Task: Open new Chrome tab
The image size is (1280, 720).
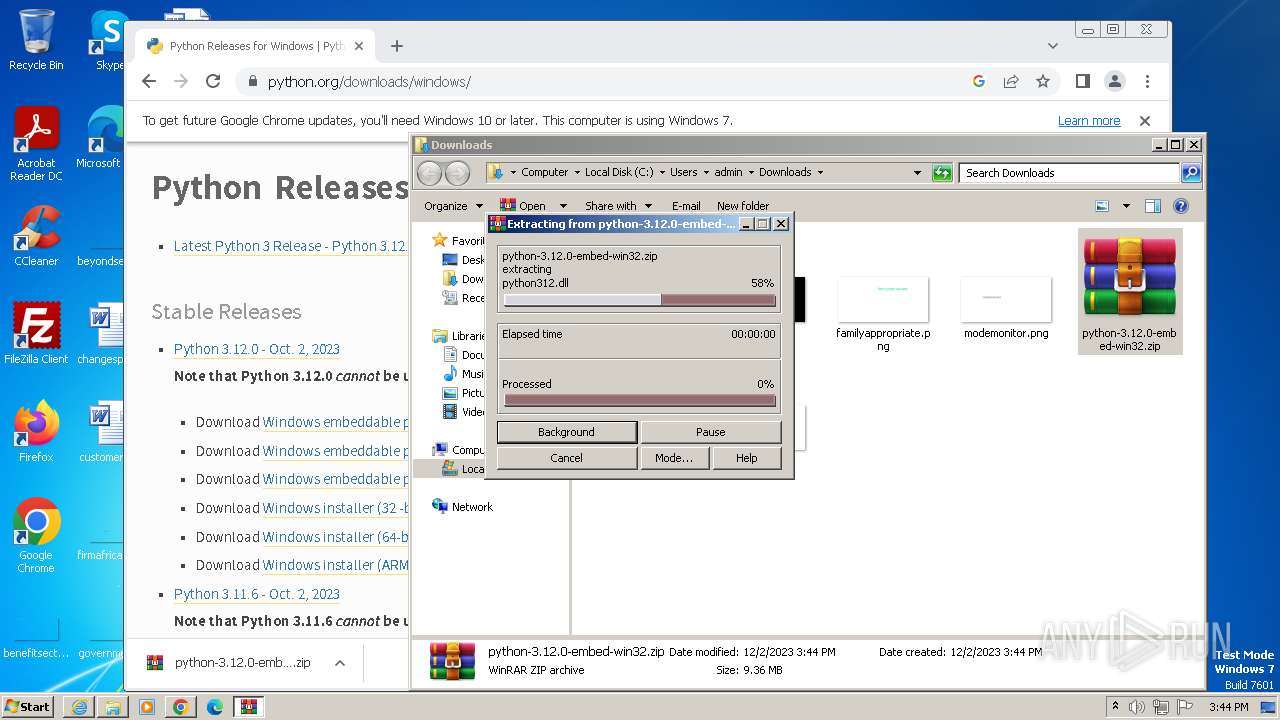Action: [x=397, y=46]
